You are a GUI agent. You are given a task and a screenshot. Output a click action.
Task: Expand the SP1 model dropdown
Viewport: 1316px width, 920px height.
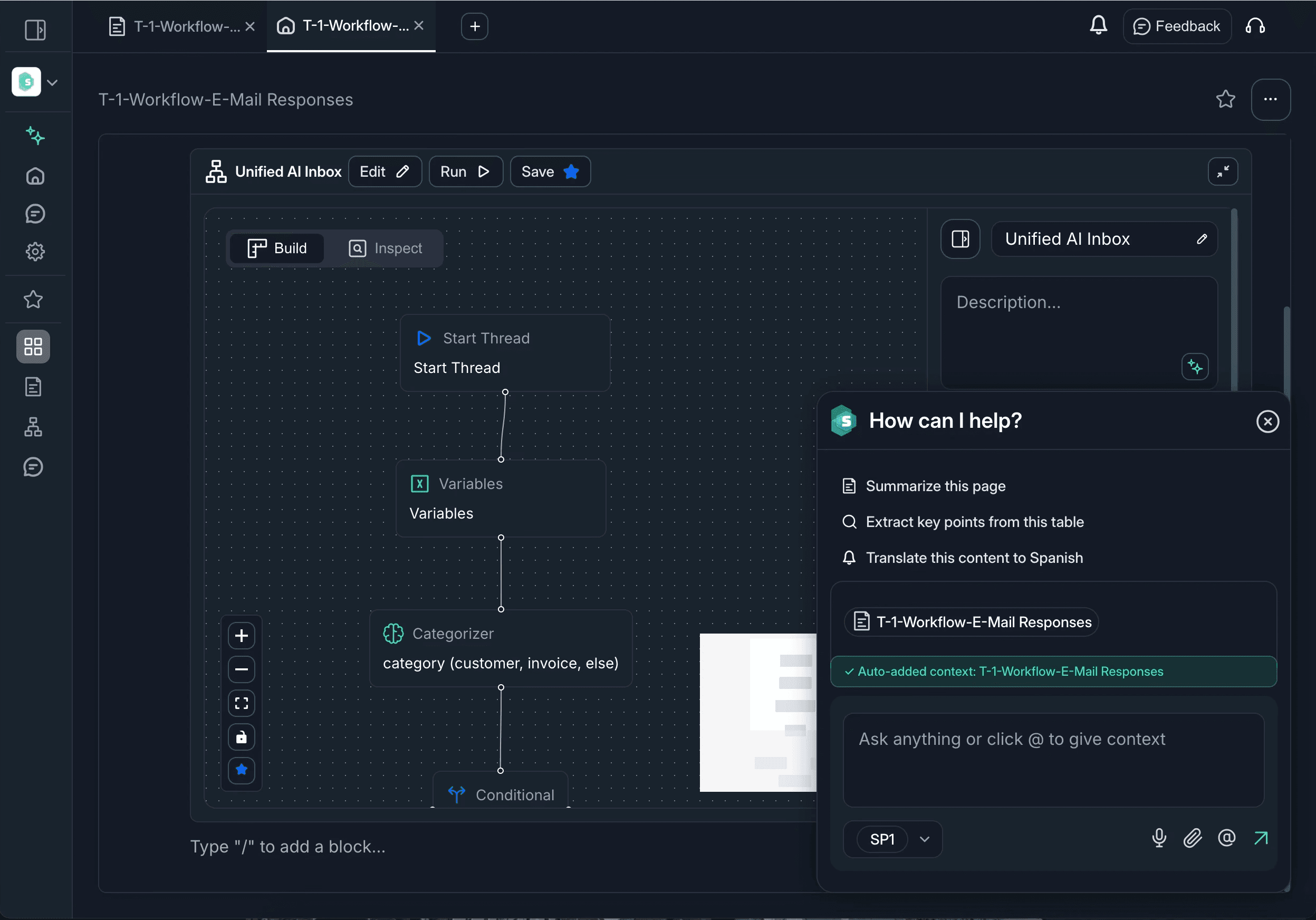pyautogui.click(x=924, y=839)
